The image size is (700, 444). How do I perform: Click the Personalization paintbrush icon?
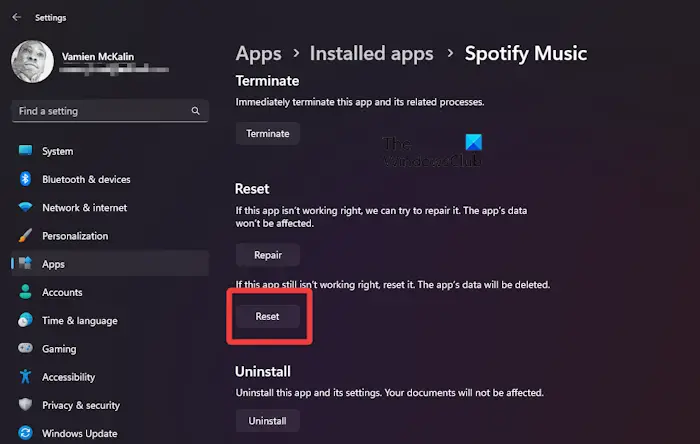pos(25,235)
